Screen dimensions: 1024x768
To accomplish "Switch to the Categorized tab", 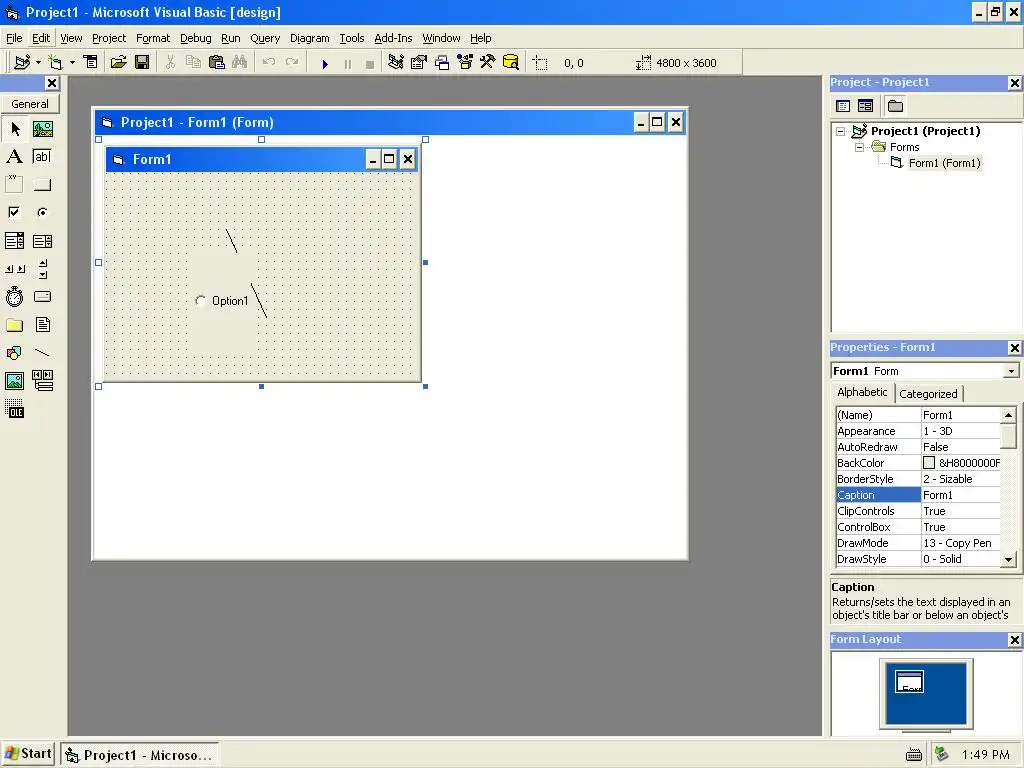I will (x=928, y=394).
